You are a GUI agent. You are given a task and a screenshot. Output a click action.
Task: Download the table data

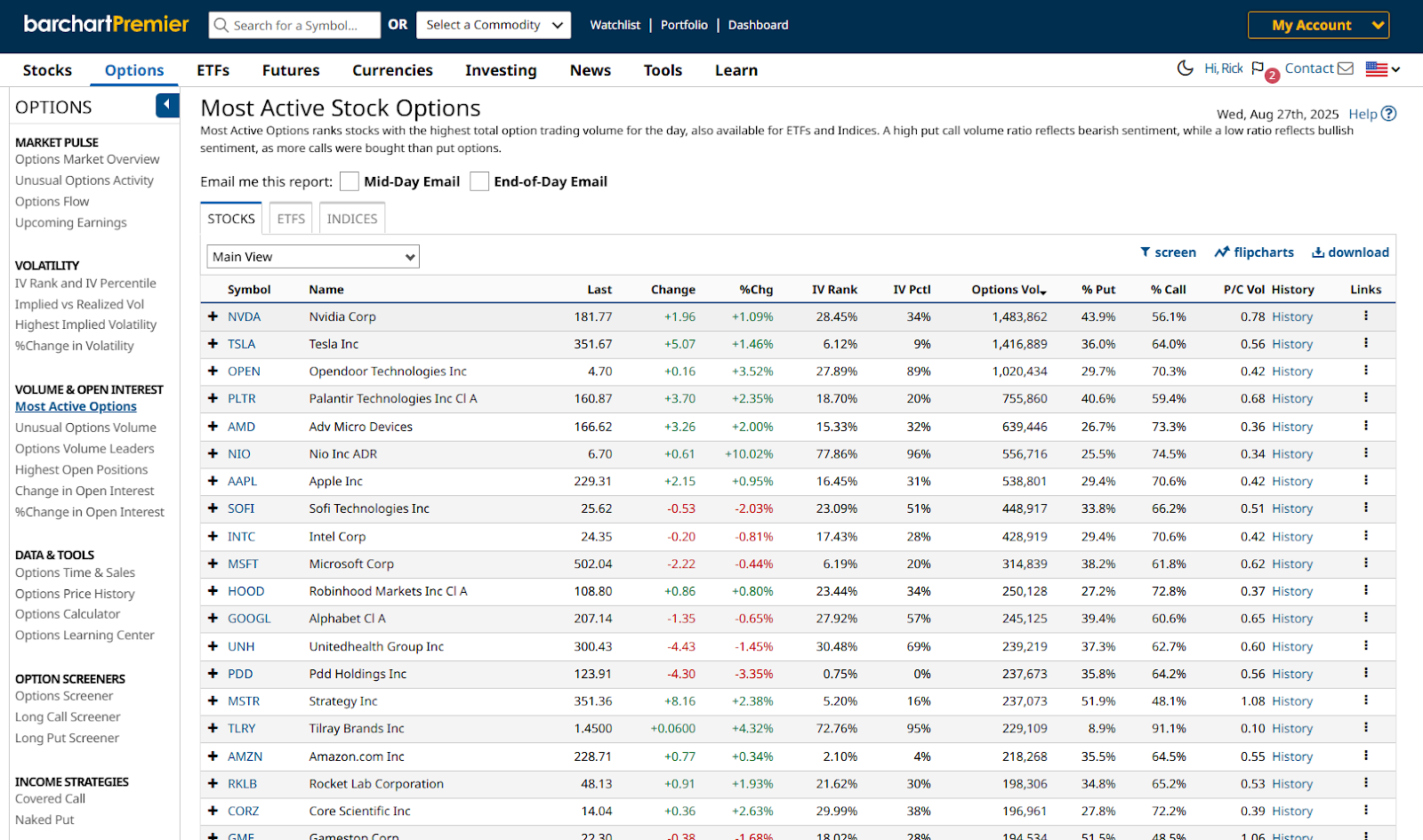(x=1350, y=252)
